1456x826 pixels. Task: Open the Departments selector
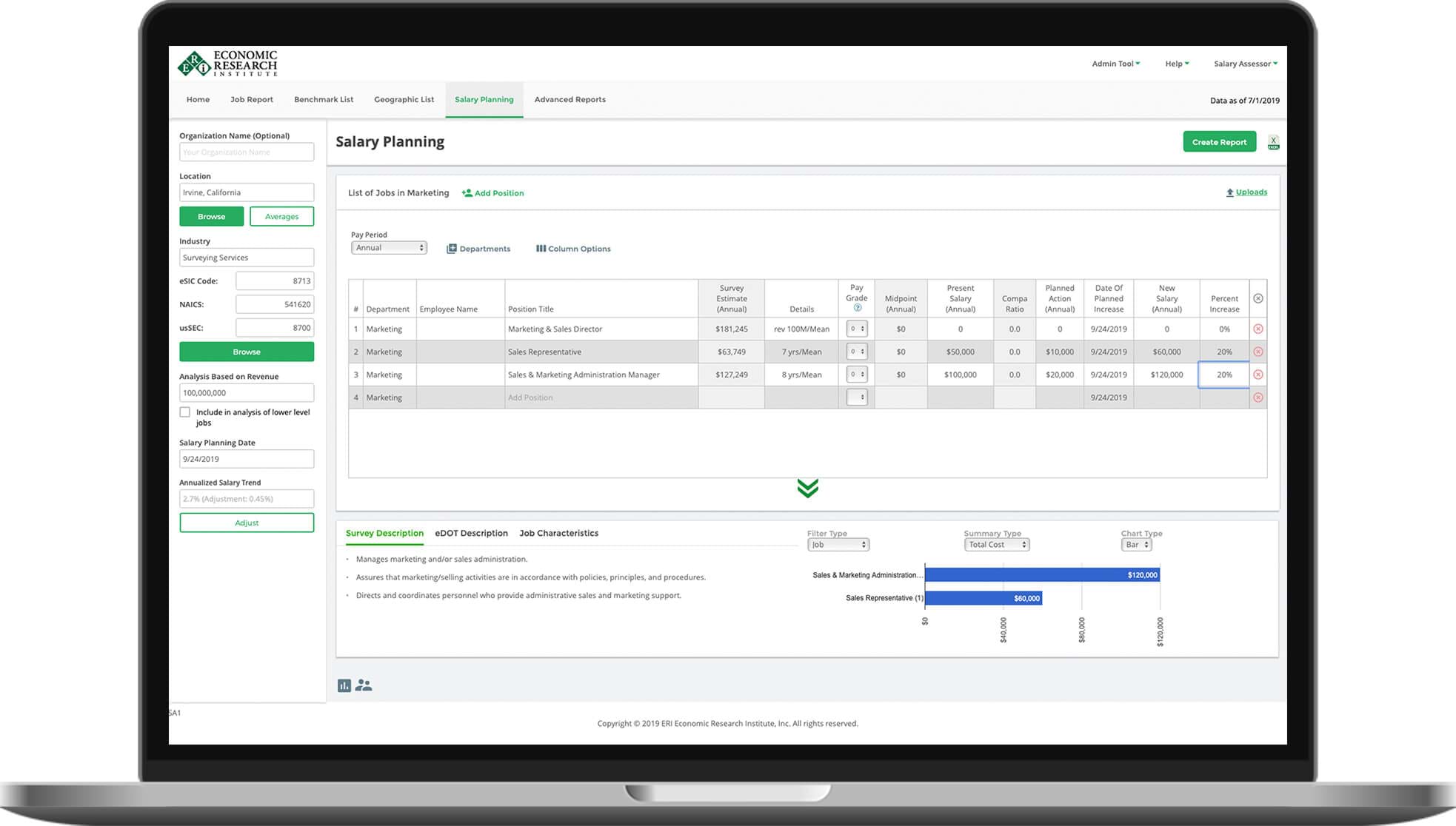(478, 248)
